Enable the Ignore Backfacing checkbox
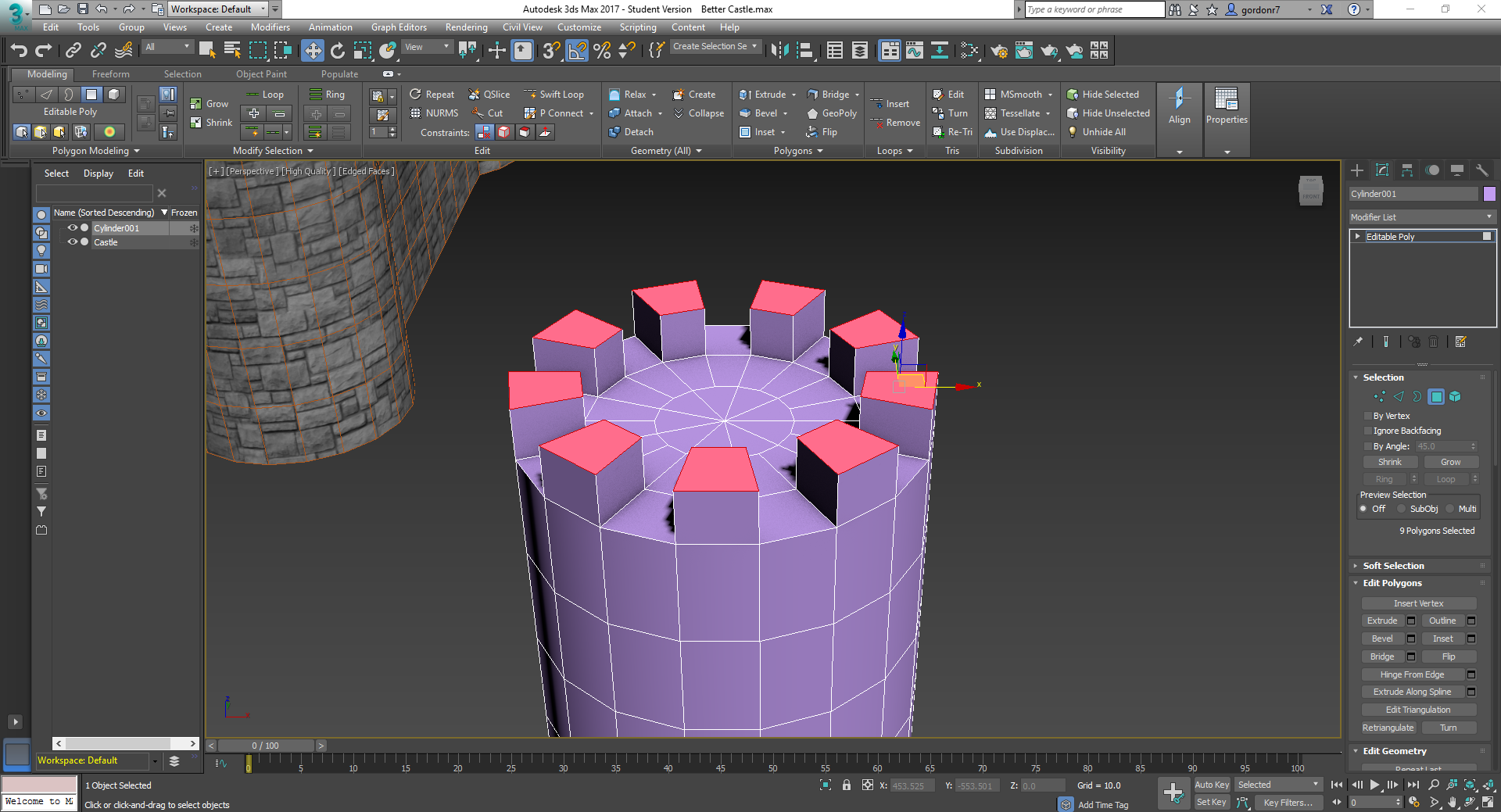The width and height of the screenshot is (1501, 812). point(1368,431)
